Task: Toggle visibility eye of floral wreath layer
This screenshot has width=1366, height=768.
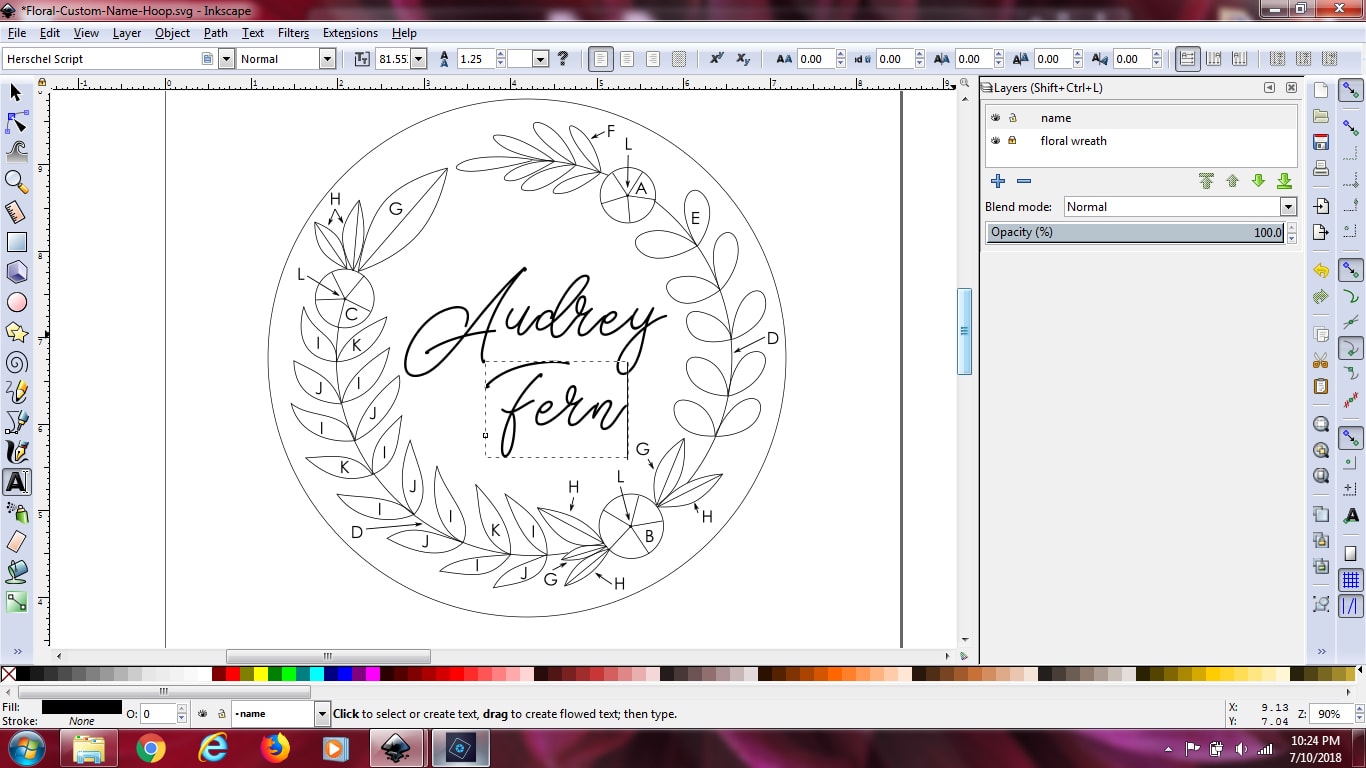Action: tap(995, 141)
